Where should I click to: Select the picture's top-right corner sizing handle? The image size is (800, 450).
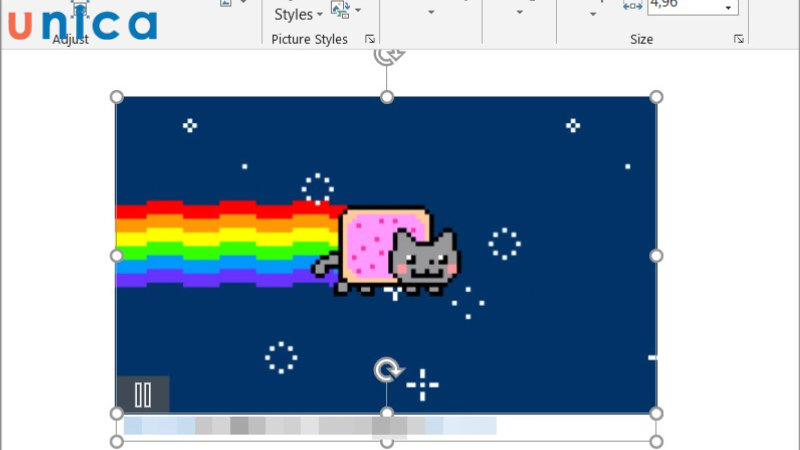(x=657, y=97)
